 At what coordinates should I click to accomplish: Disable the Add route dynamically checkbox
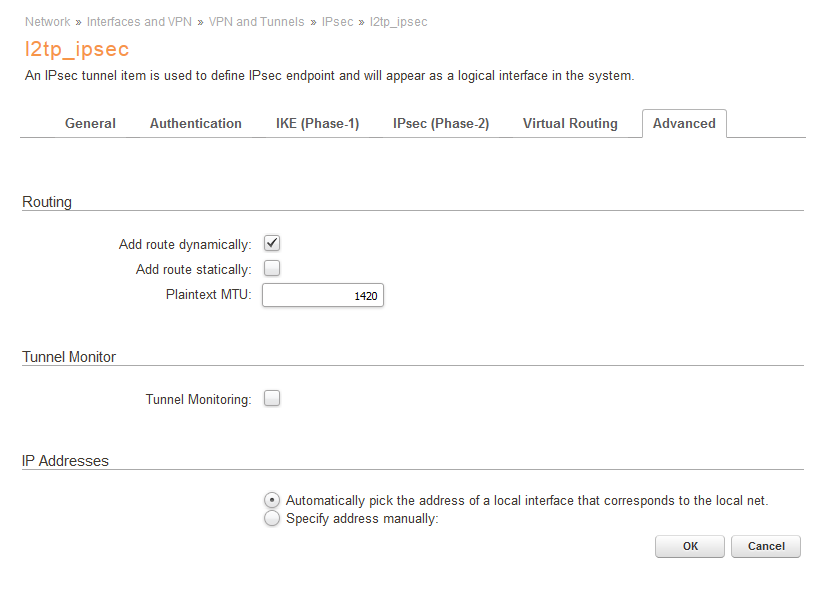[272, 243]
